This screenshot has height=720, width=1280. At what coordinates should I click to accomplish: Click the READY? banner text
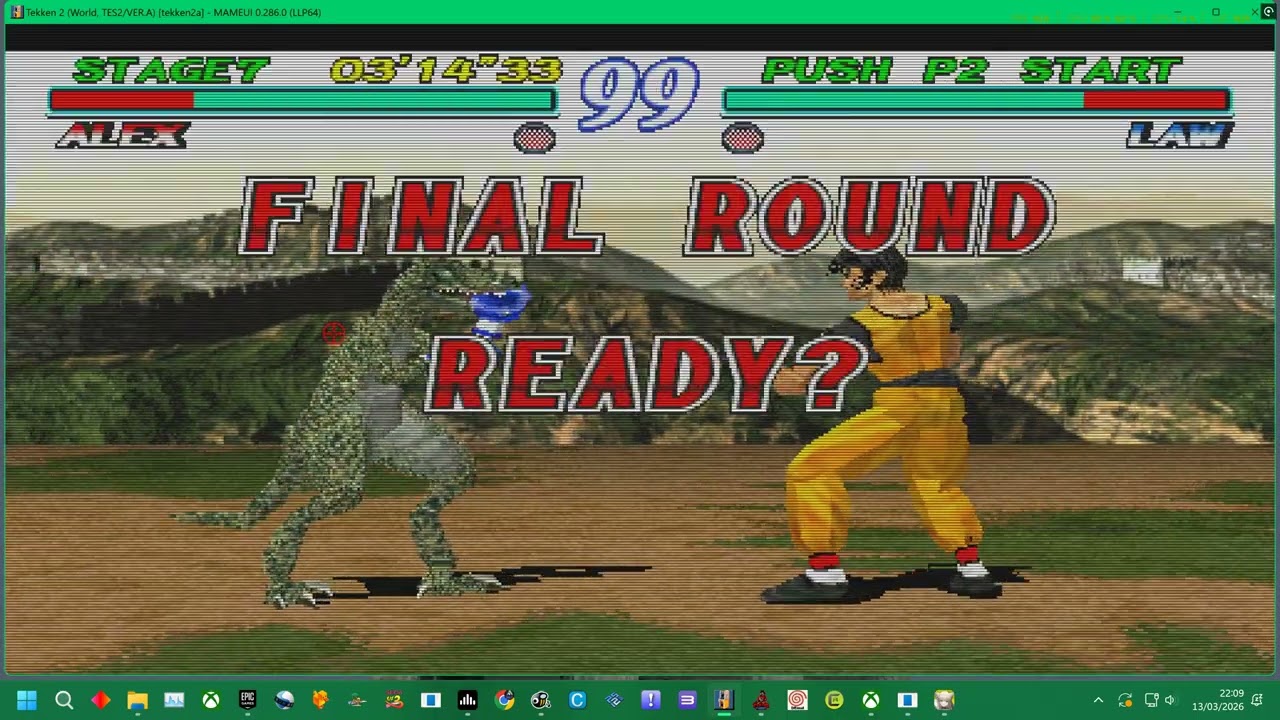(647, 375)
